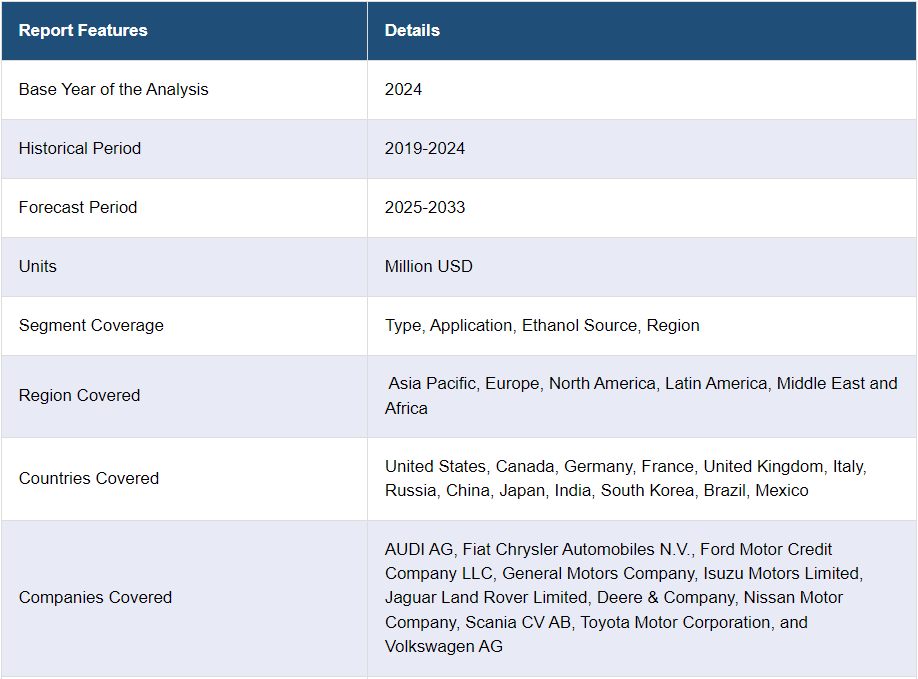This screenshot has height=679, width=918.
Task: Click the 2024 base year value
Action: pyautogui.click(x=403, y=90)
